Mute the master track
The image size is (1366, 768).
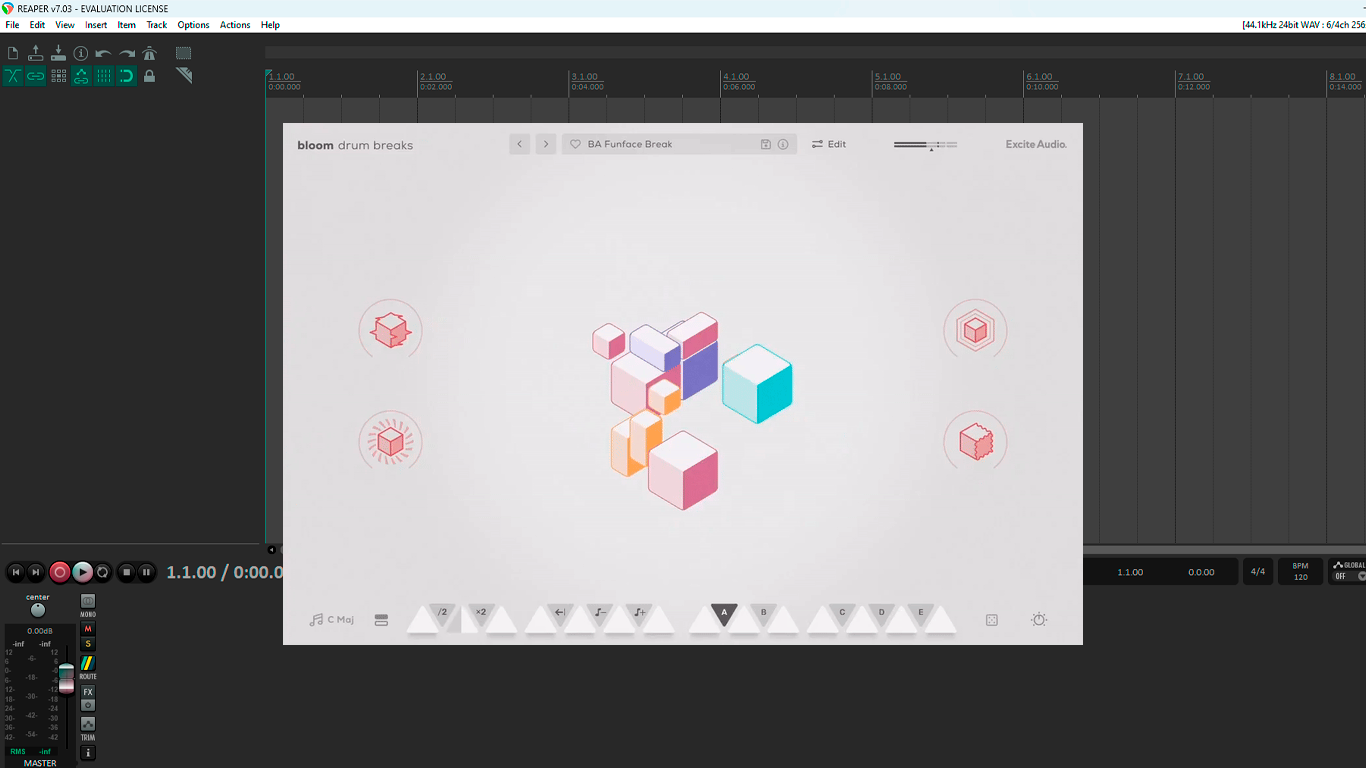click(x=88, y=629)
